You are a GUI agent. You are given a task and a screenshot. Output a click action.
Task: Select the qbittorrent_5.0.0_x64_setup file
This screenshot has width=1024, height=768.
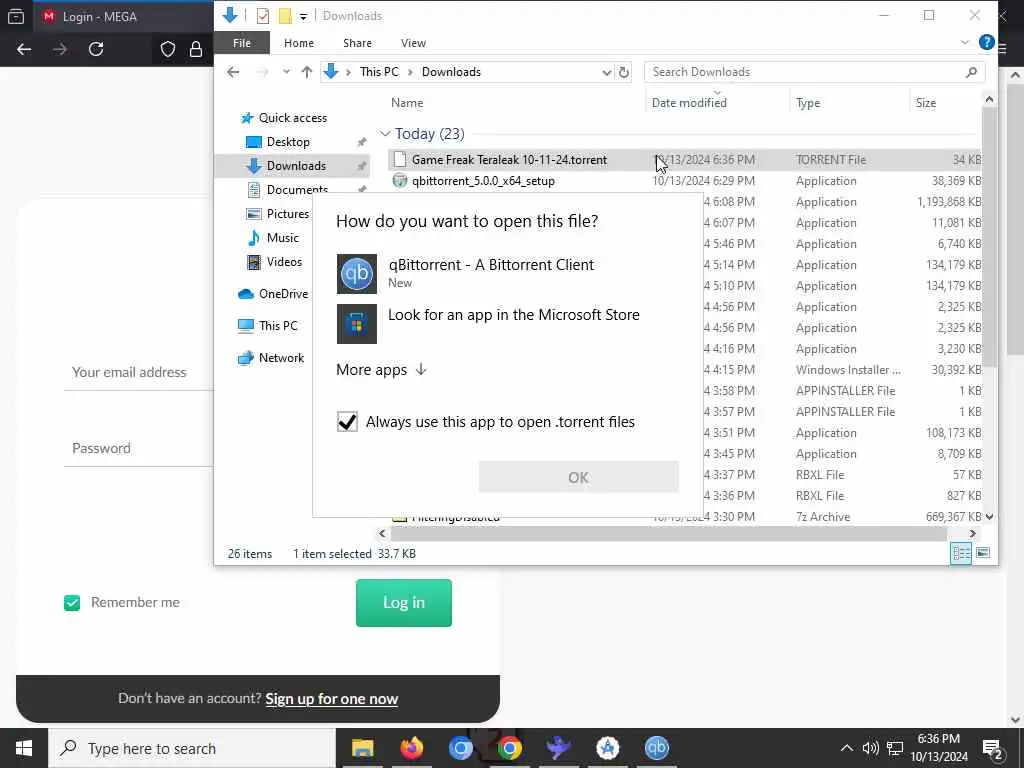click(483, 181)
